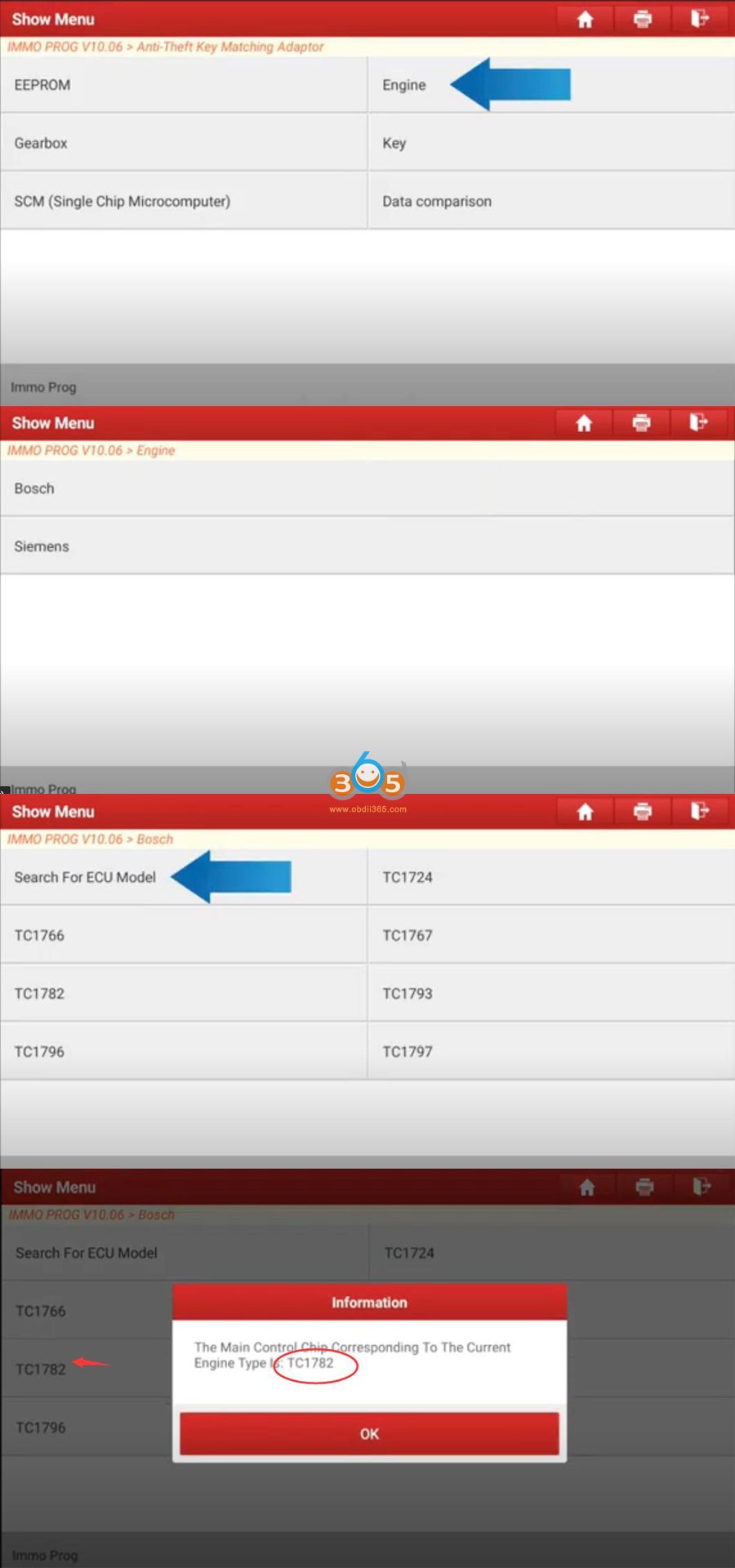This screenshot has height=1568, width=735.
Task: Select TC1782 in third screen list
Action: (x=184, y=993)
